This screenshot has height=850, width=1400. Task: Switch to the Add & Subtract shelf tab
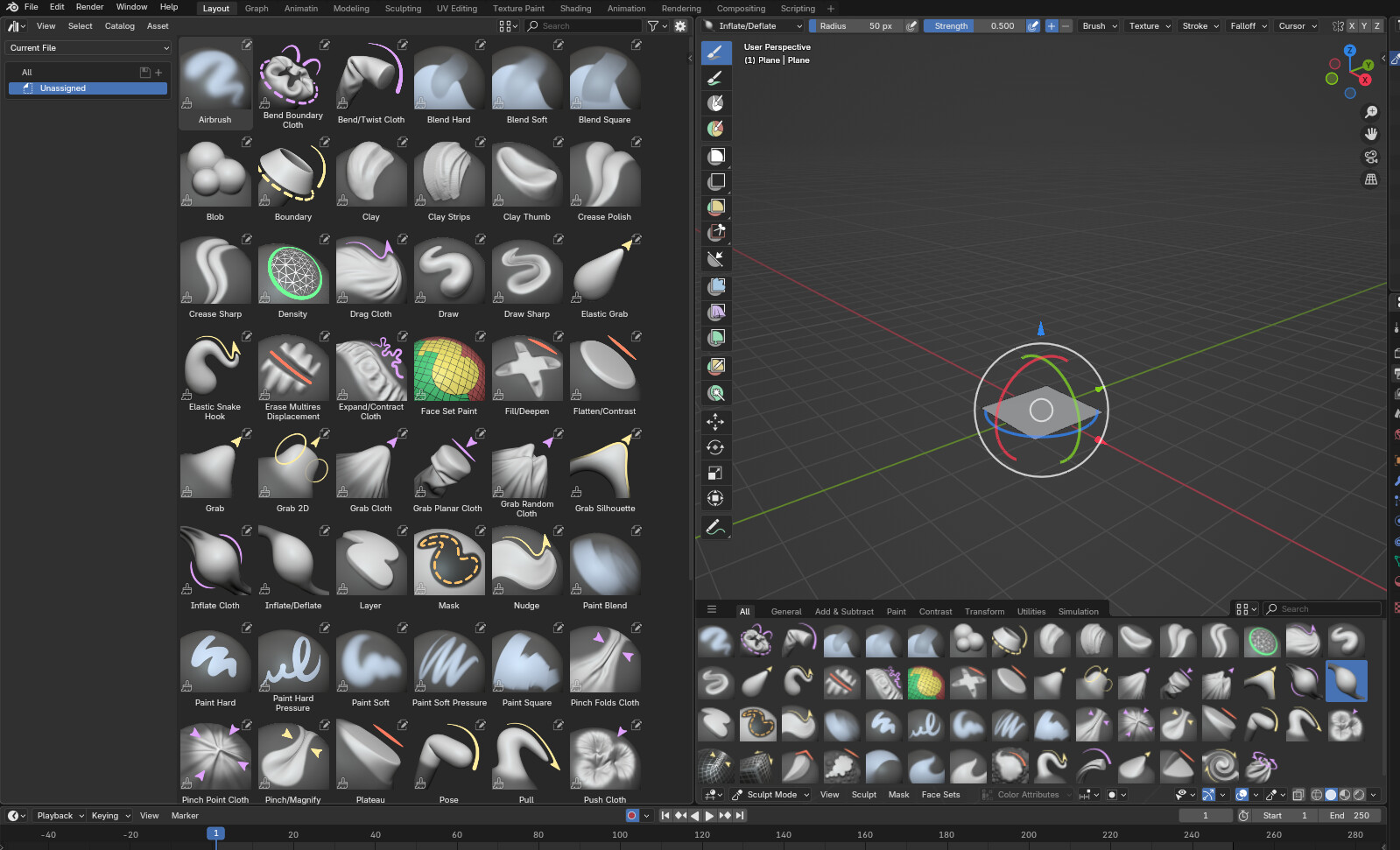pyautogui.click(x=844, y=612)
